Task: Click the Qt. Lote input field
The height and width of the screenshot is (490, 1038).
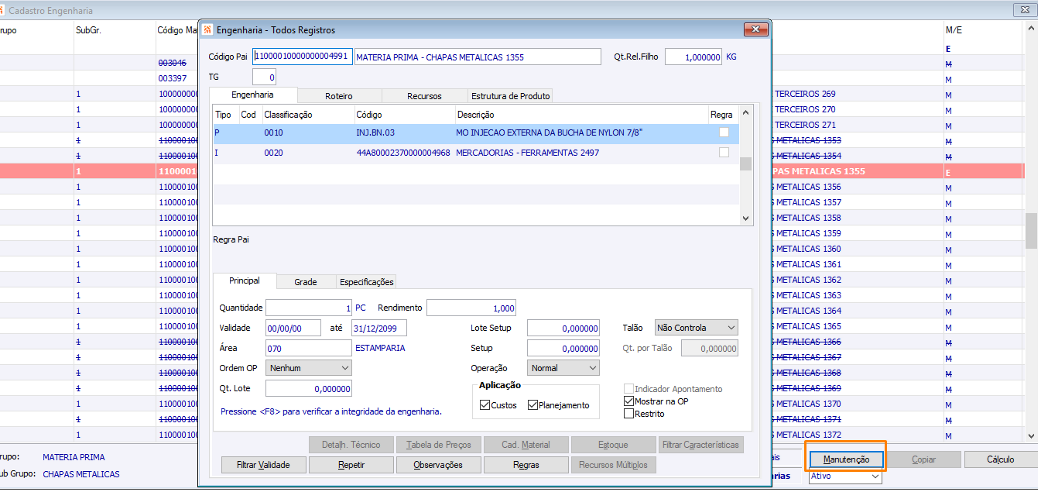Action: [309, 388]
